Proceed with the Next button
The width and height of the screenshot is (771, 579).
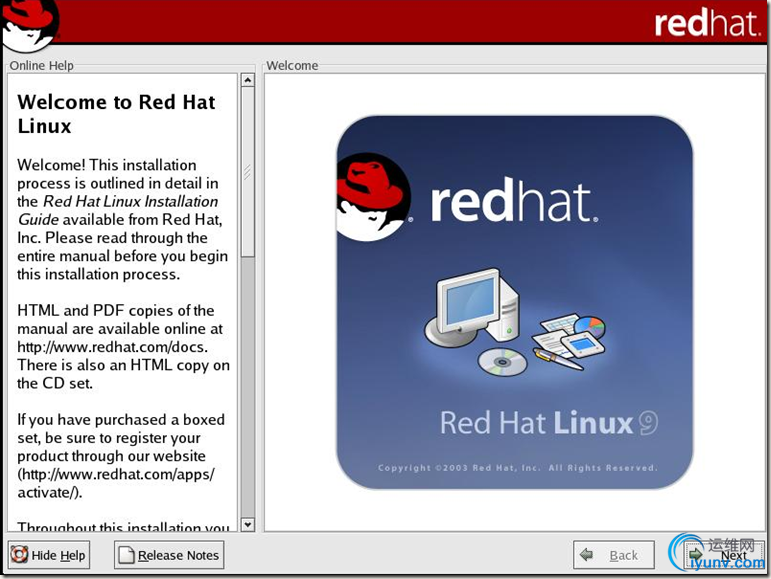[x=723, y=555]
